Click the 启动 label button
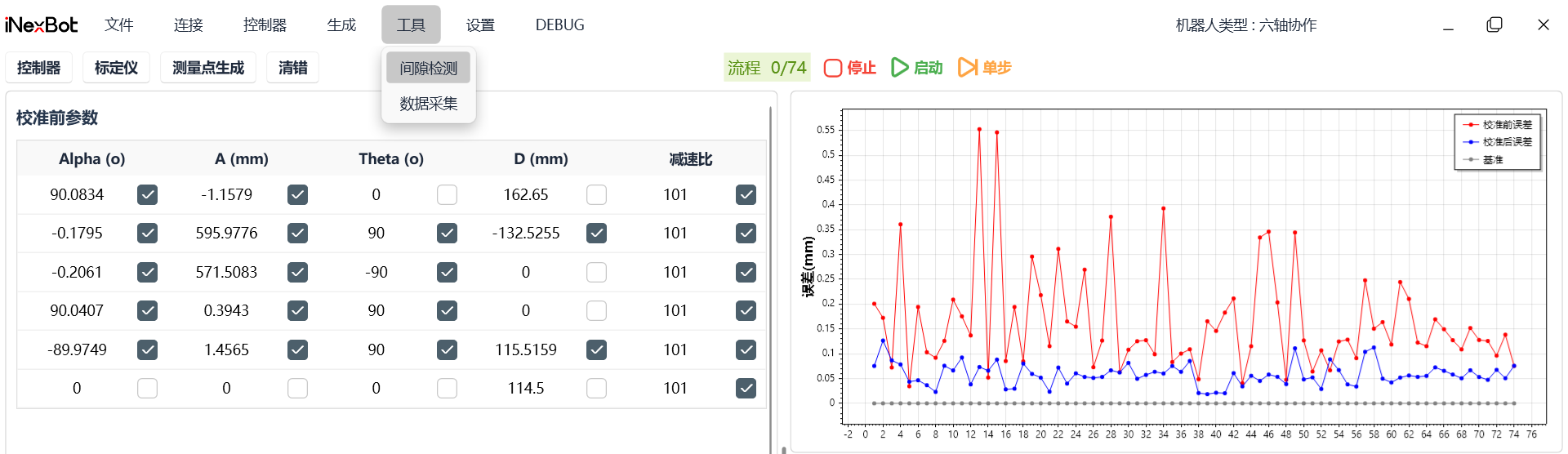This screenshot has width=1568, height=454. pos(929,68)
